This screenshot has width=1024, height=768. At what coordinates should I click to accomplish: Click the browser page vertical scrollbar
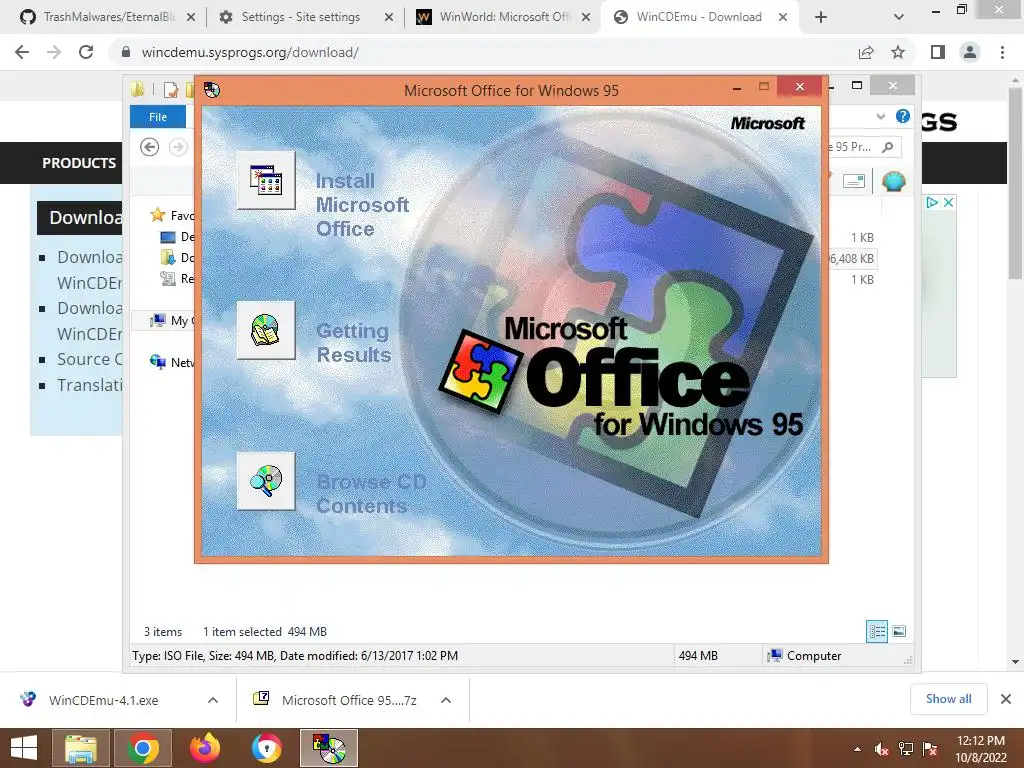[x=1016, y=183]
